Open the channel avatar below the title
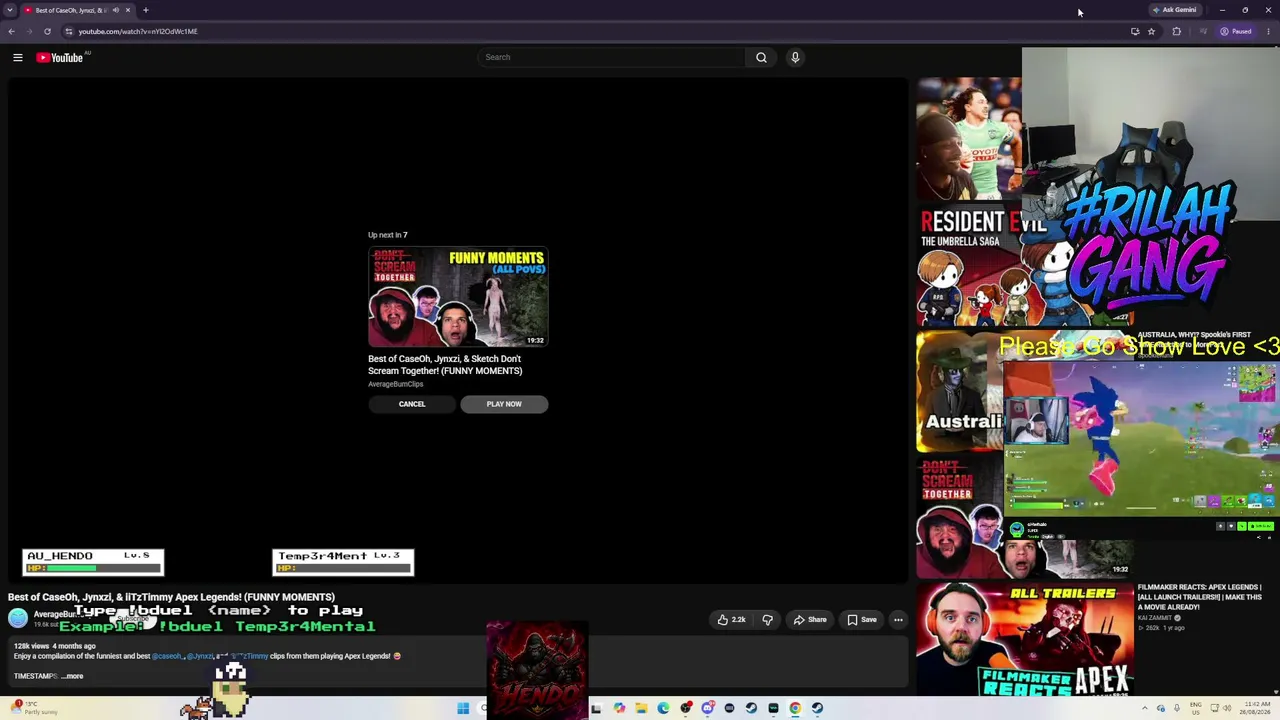 (18, 618)
